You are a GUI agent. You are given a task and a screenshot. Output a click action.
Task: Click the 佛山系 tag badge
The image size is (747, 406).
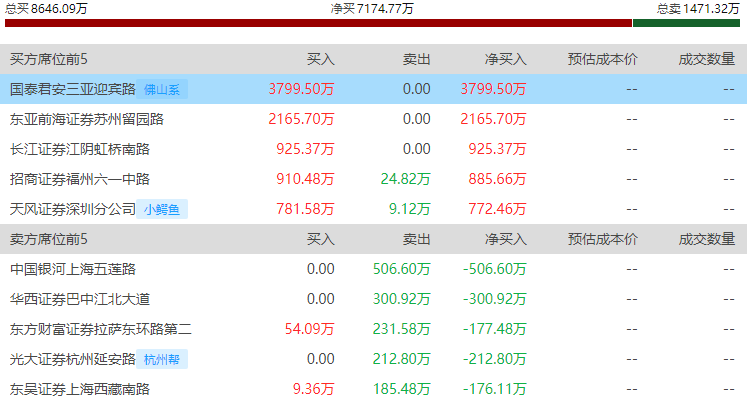[162, 89]
